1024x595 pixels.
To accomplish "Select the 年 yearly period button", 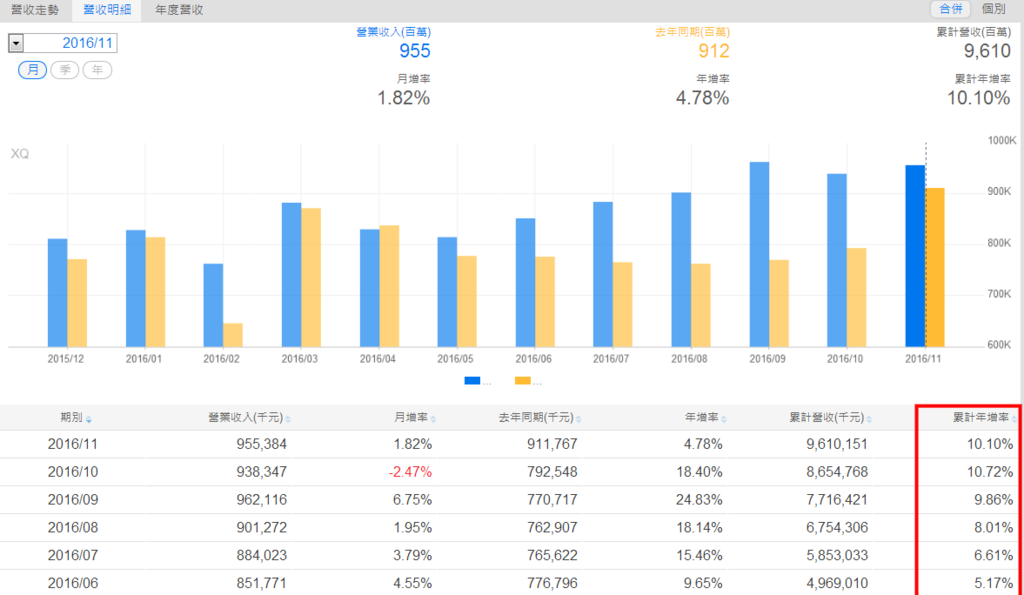I will coord(97,70).
